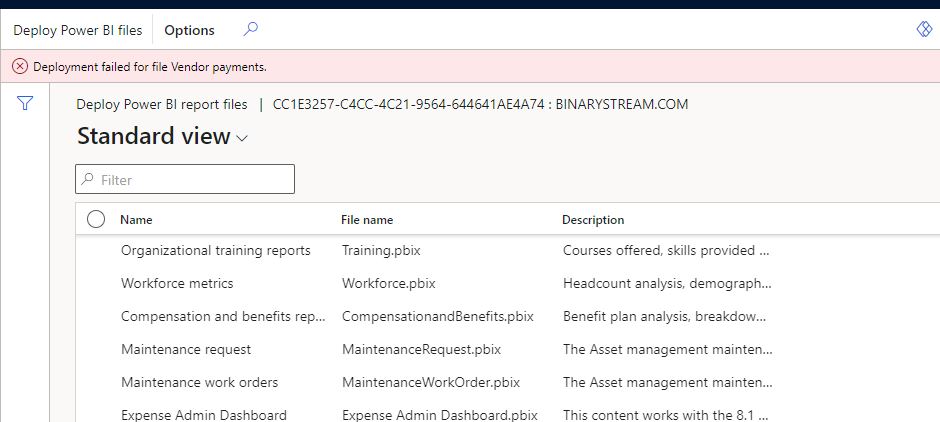Image resolution: width=940 pixels, height=422 pixels.
Task: Click the Training.pbix file name cell
Action: coord(381,251)
